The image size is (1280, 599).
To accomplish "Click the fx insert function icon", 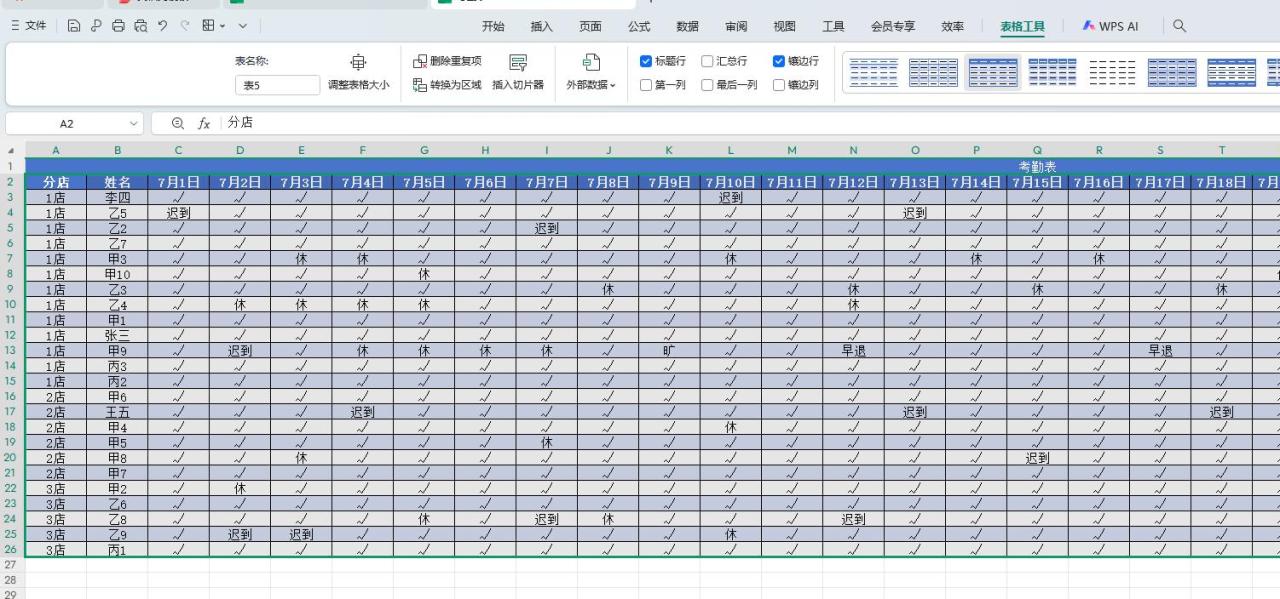I will [204, 123].
